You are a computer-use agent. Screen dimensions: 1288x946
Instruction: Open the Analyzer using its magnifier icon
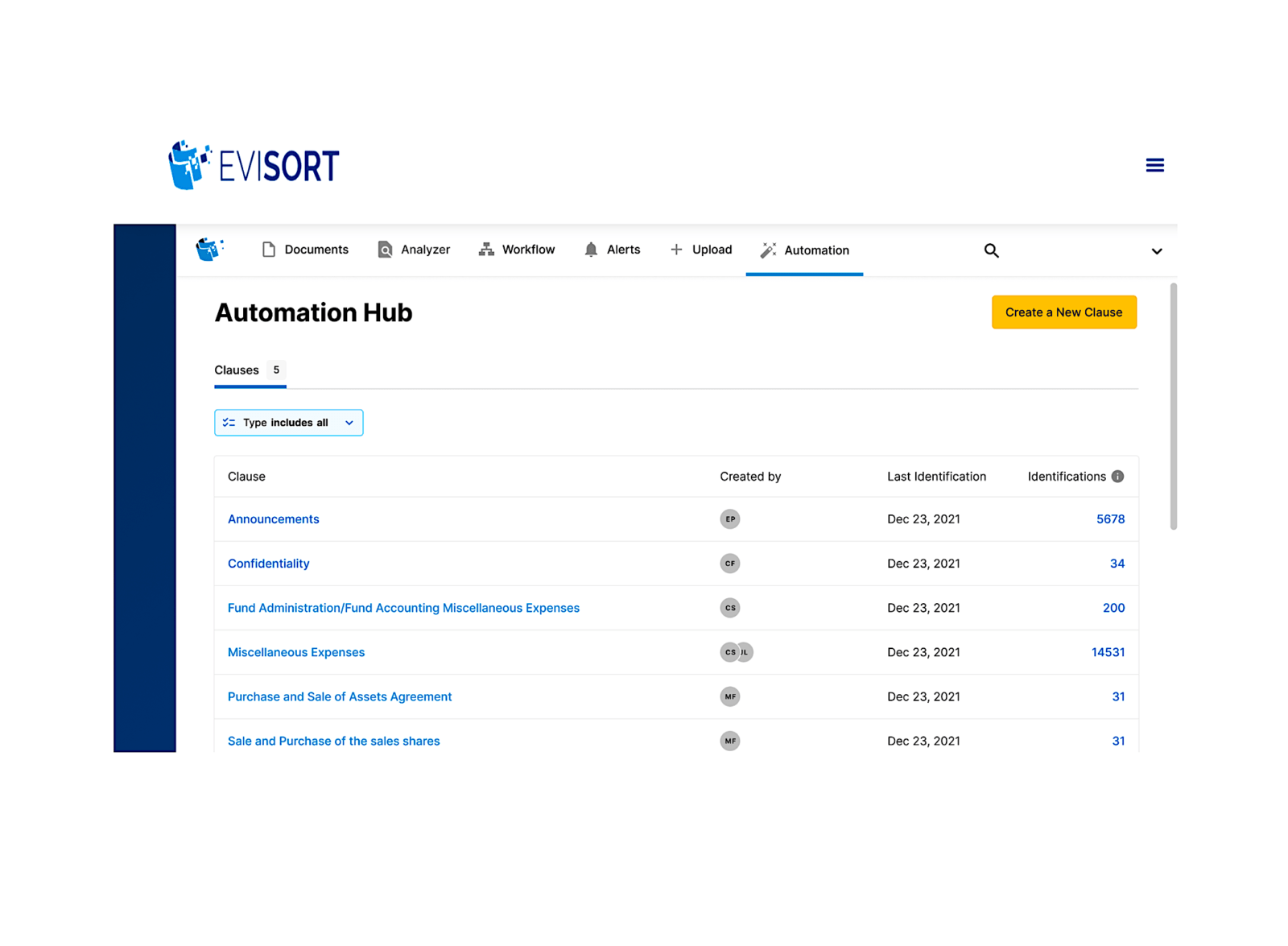[385, 250]
